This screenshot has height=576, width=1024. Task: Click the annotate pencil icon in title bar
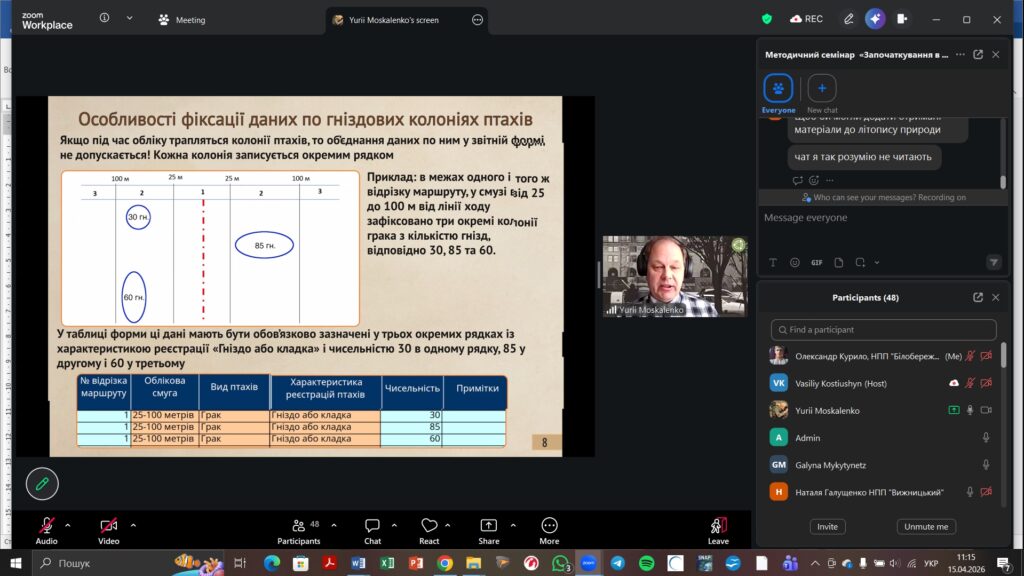pyautogui.click(x=849, y=19)
